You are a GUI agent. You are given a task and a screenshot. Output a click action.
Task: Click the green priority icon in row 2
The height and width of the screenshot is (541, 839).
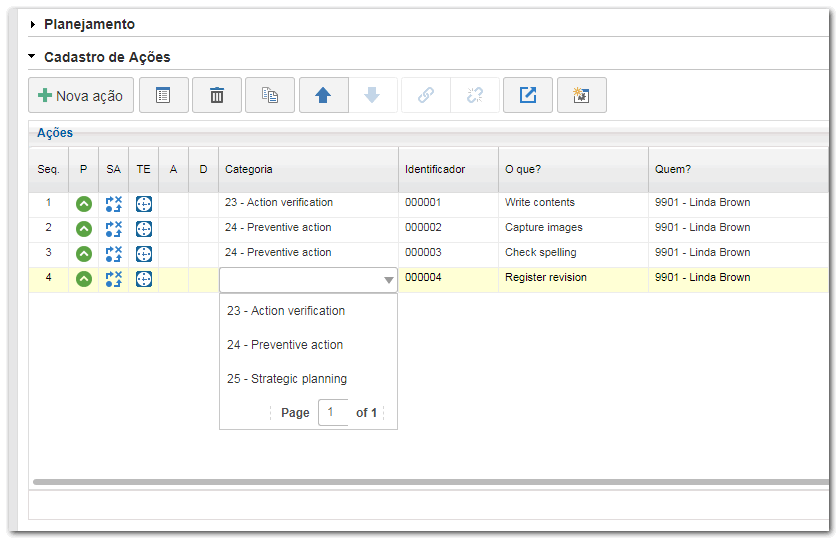tap(84, 229)
